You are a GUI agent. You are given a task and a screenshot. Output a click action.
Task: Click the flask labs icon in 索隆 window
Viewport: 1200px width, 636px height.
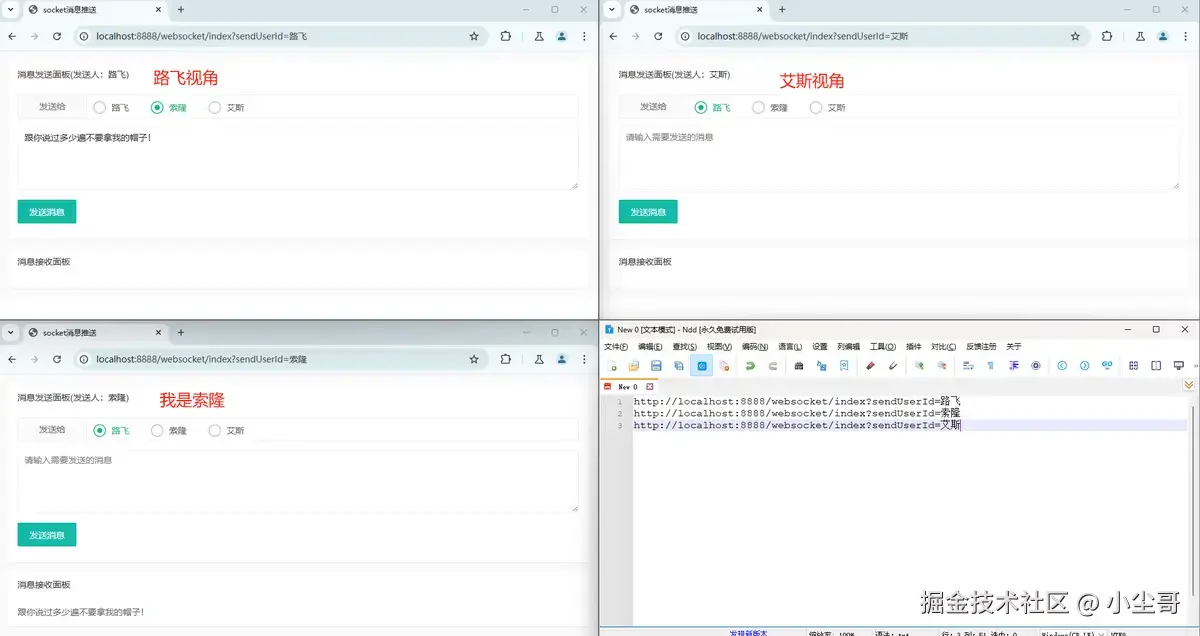538,359
